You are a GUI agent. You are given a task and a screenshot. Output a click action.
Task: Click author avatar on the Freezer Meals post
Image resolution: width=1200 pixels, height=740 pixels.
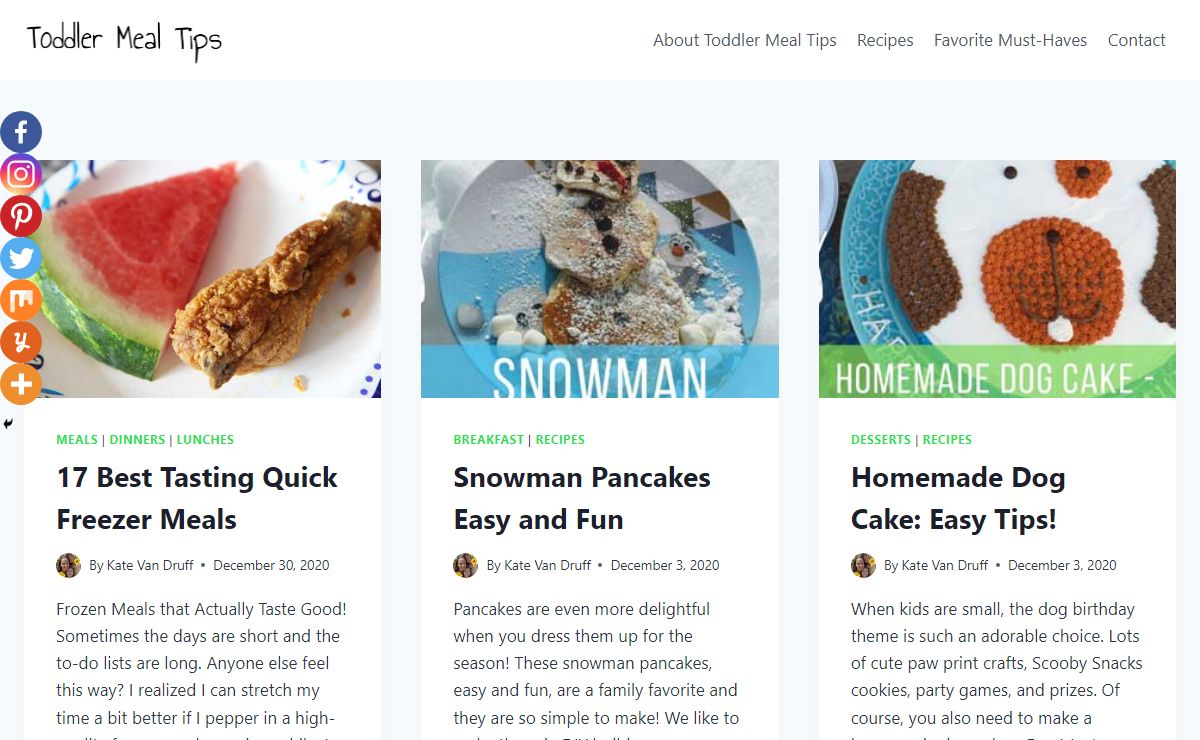[x=68, y=565]
